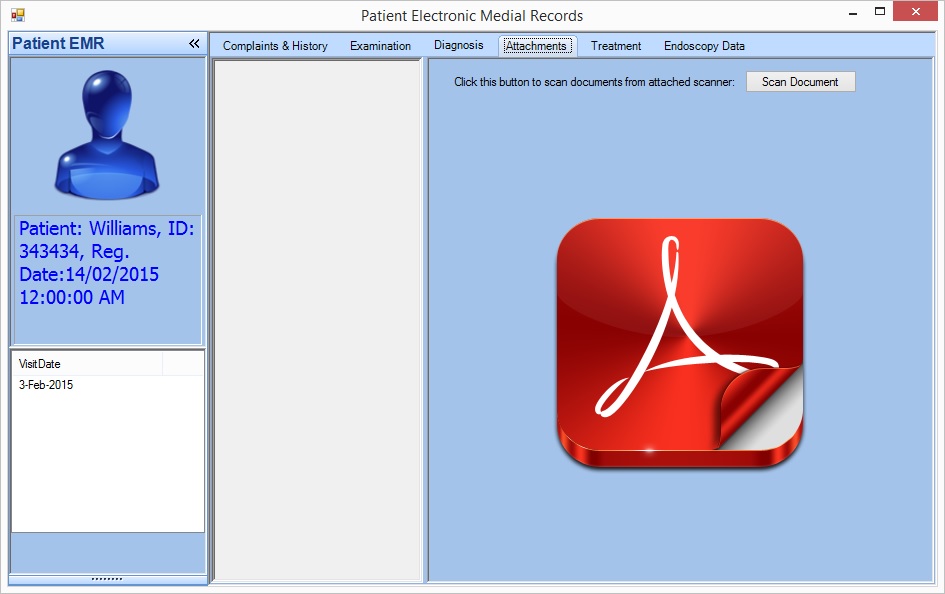The image size is (945, 594).
Task: Click the Patient EMR panel header
Action: click(58, 44)
